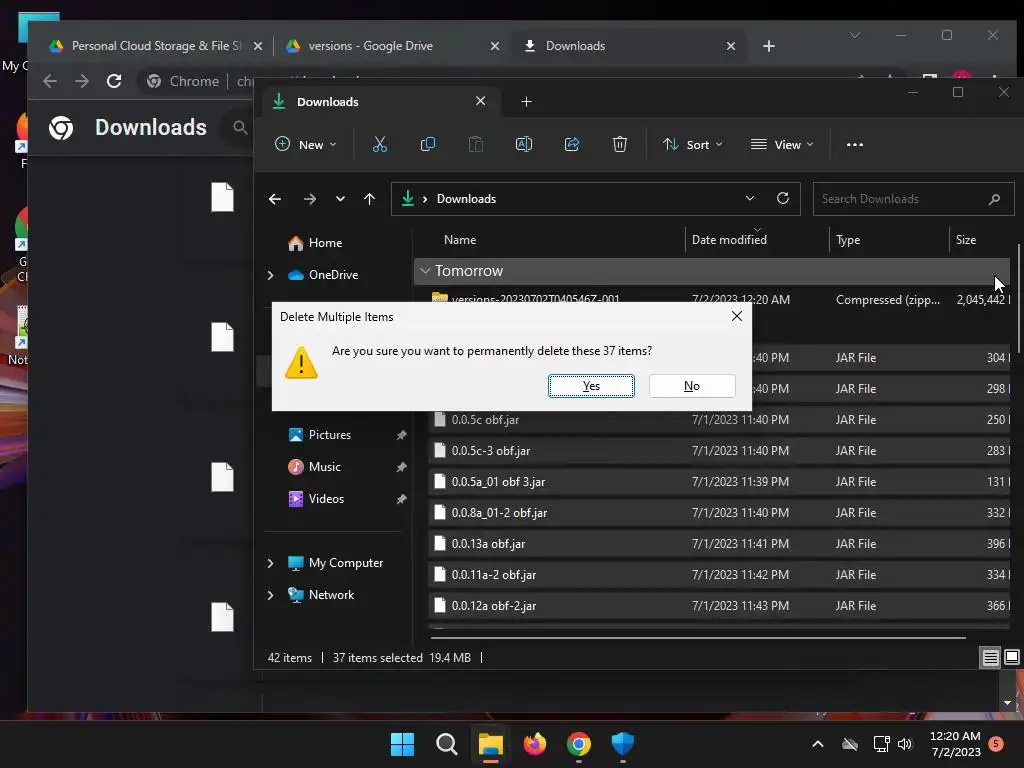The height and width of the screenshot is (768, 1024).
Task: Select Home in the navigation pane
Action: click(x=325, y=243)
